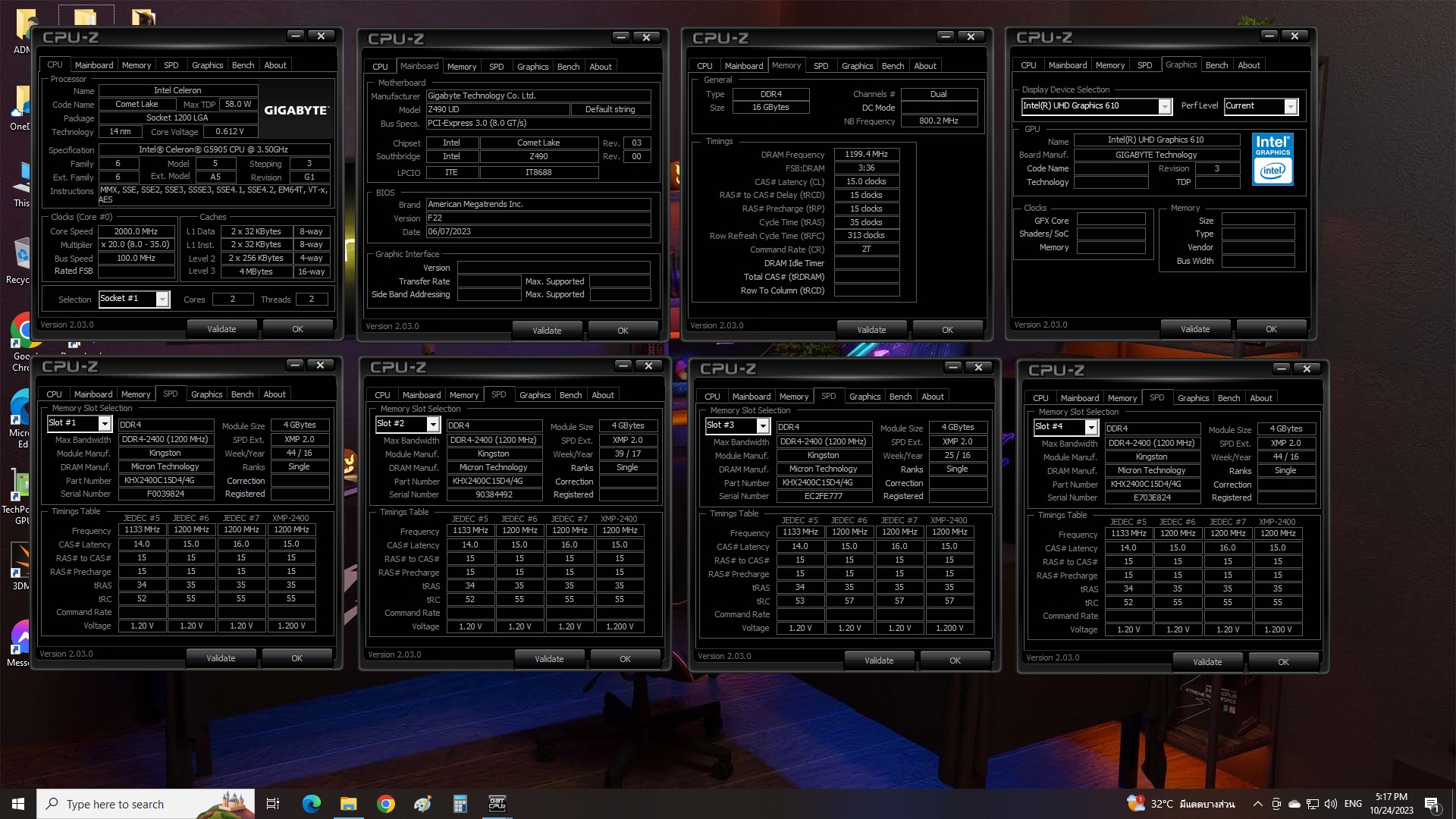Click the GIGABYTE logo in CPU tab
The height and width of the screenshot is (819, 1456).
pyautogui.click(x=296, y=111)
